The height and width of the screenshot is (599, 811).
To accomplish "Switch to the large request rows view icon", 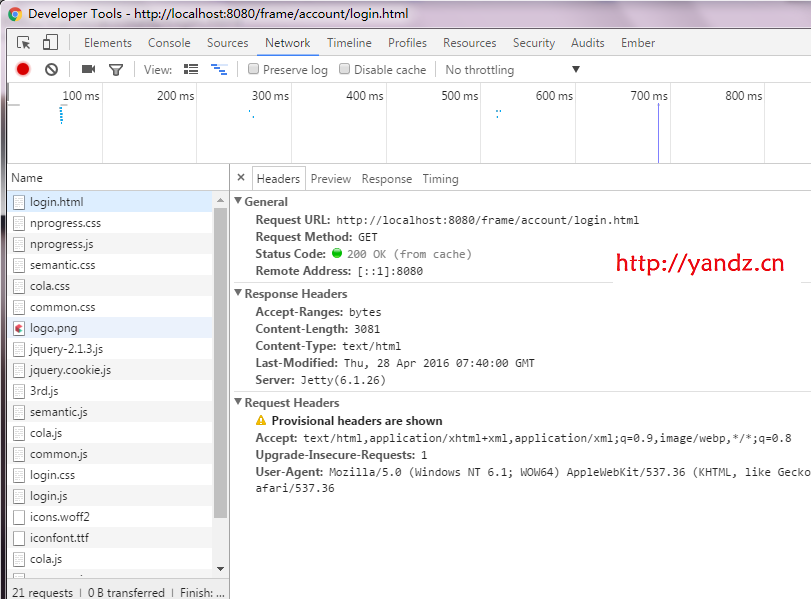I will tap(191, 69).
